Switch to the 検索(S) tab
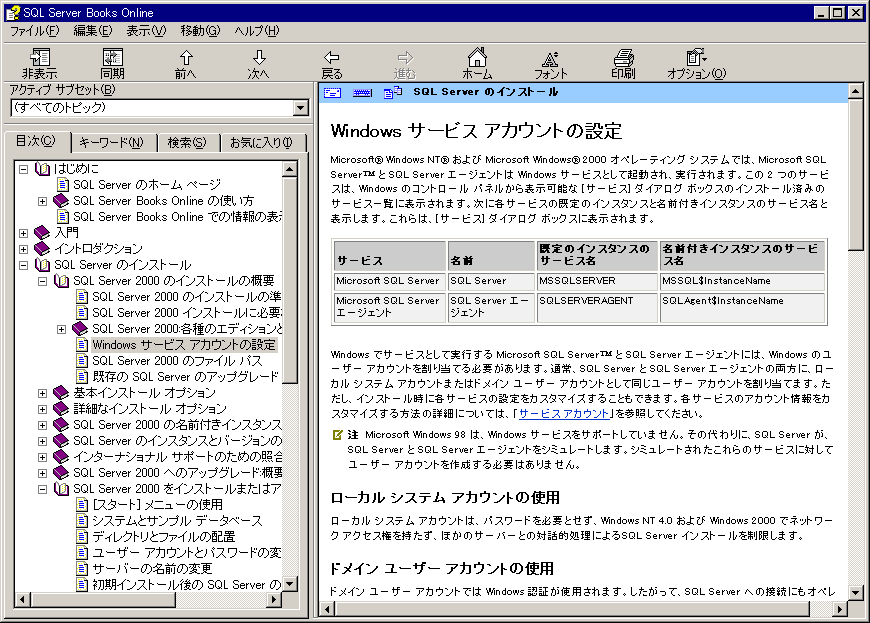Screen dimensions: 870x623 (x=187, y=143)
